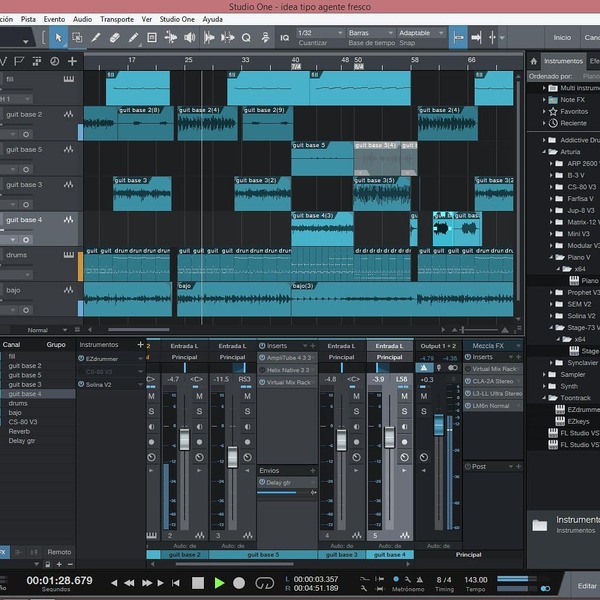Open the Adaptable Snap dropdown
The height and width of the screenshot is (600, 600).
click(x=421, y=33)
